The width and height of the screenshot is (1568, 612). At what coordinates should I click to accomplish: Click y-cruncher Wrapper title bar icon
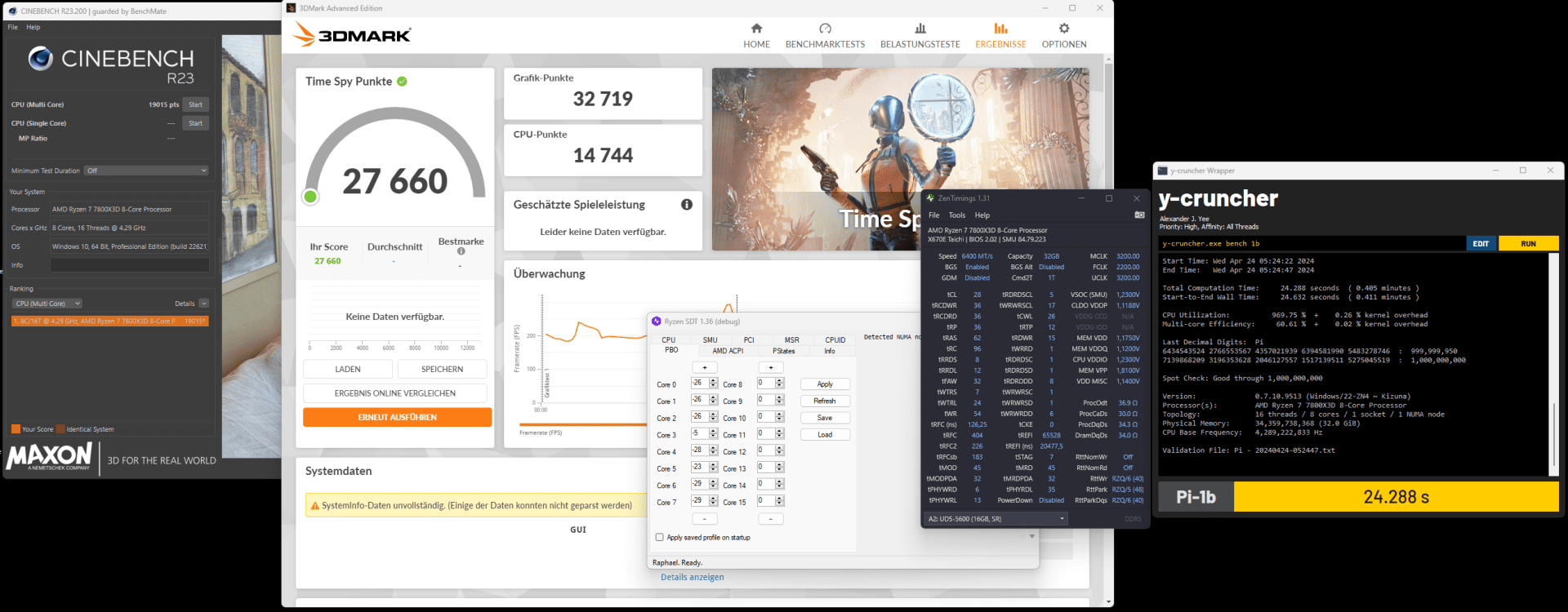[x=1163, y=171]
